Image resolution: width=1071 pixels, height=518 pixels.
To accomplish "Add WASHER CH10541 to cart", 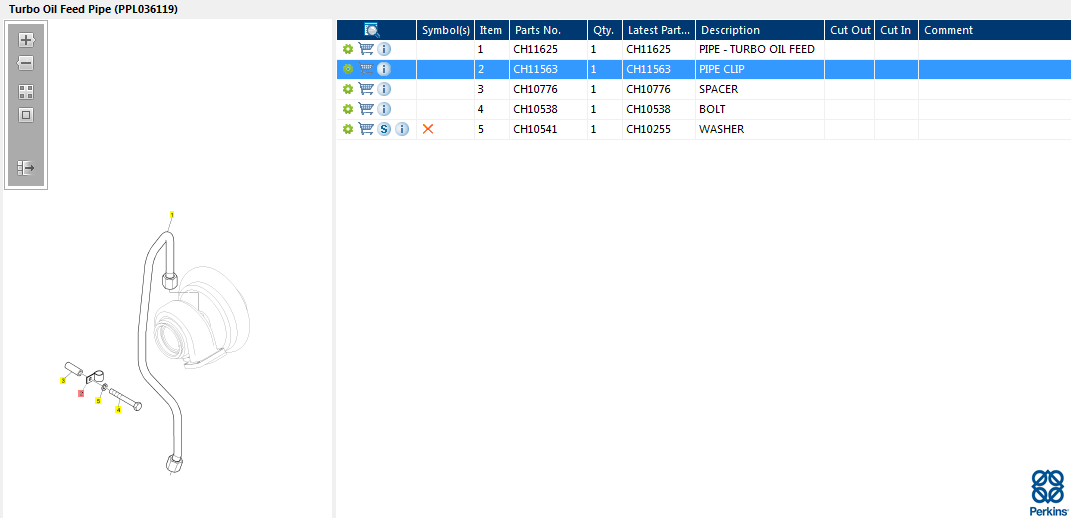I will (x=366, y=128).
